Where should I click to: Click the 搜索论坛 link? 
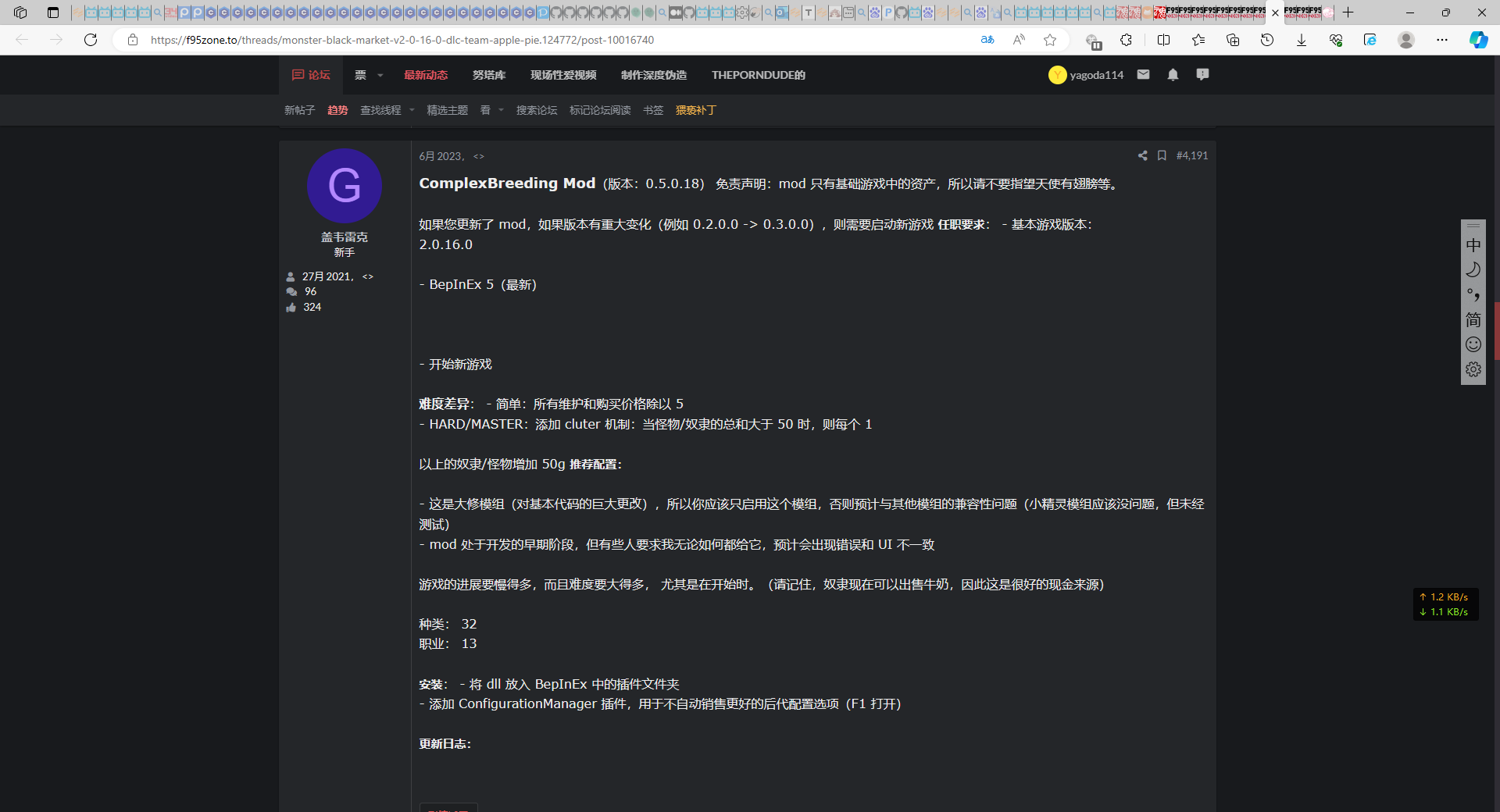click(x=537, y=111)
